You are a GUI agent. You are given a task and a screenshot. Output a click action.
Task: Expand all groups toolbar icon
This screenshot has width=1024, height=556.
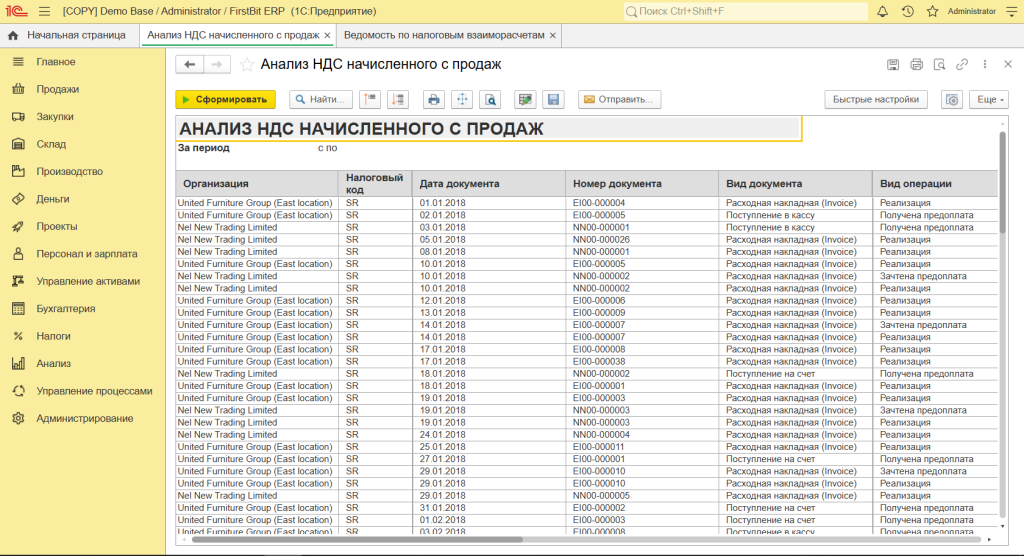(x=398, y=99)
